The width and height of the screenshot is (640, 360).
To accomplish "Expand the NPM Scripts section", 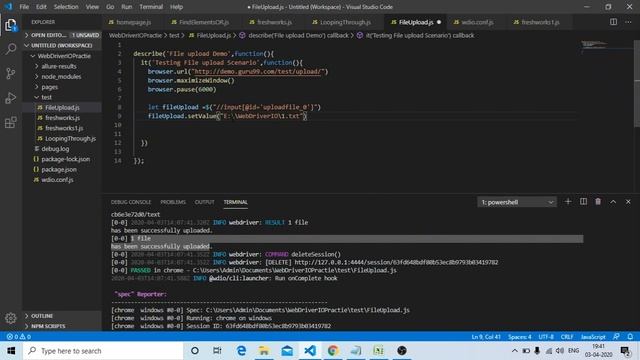I will tap(62, 326).
